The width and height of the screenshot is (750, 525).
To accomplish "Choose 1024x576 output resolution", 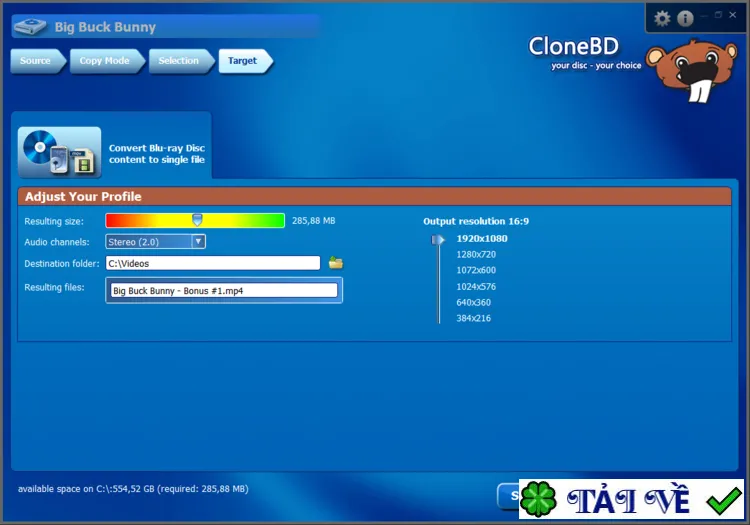I will (x=476, y=286).
